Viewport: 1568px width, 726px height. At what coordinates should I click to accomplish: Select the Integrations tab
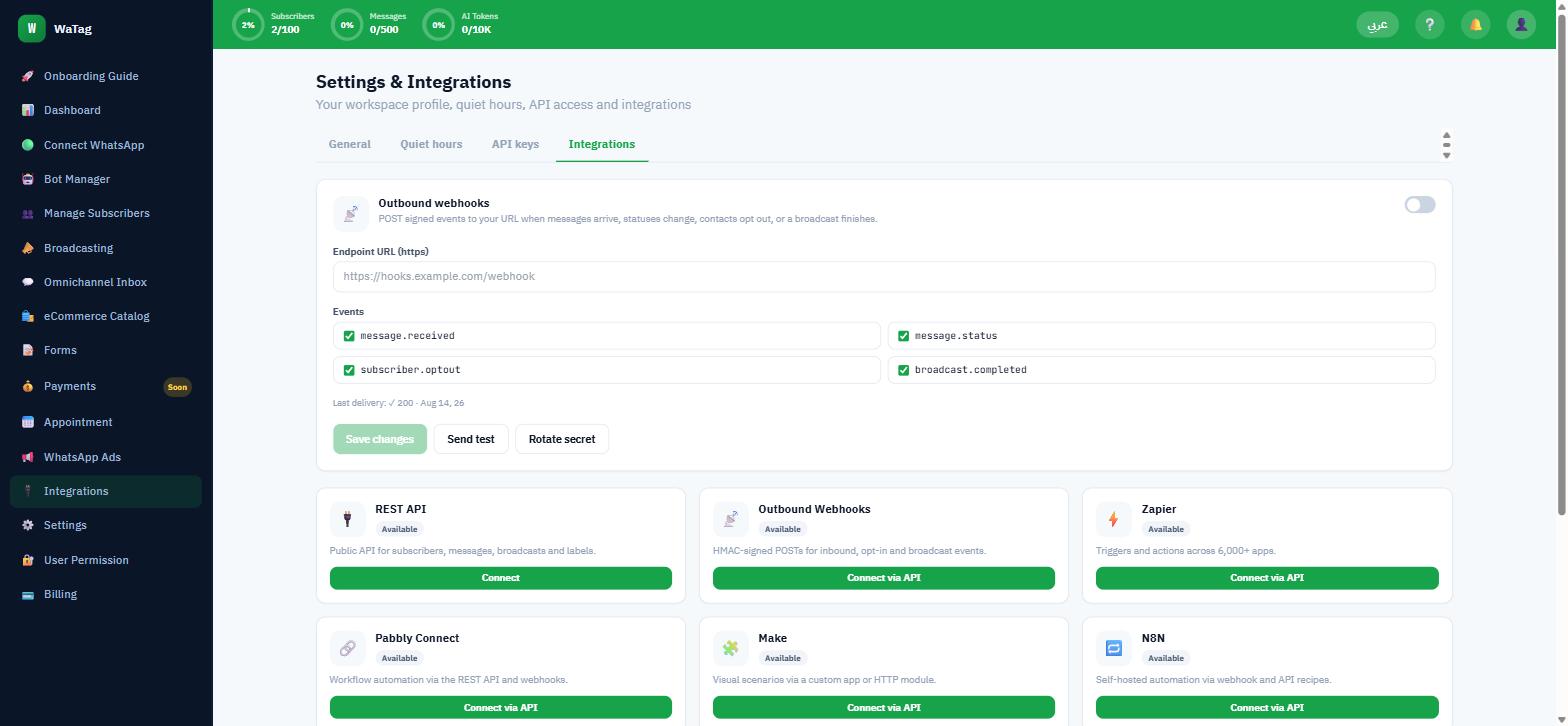602,144
